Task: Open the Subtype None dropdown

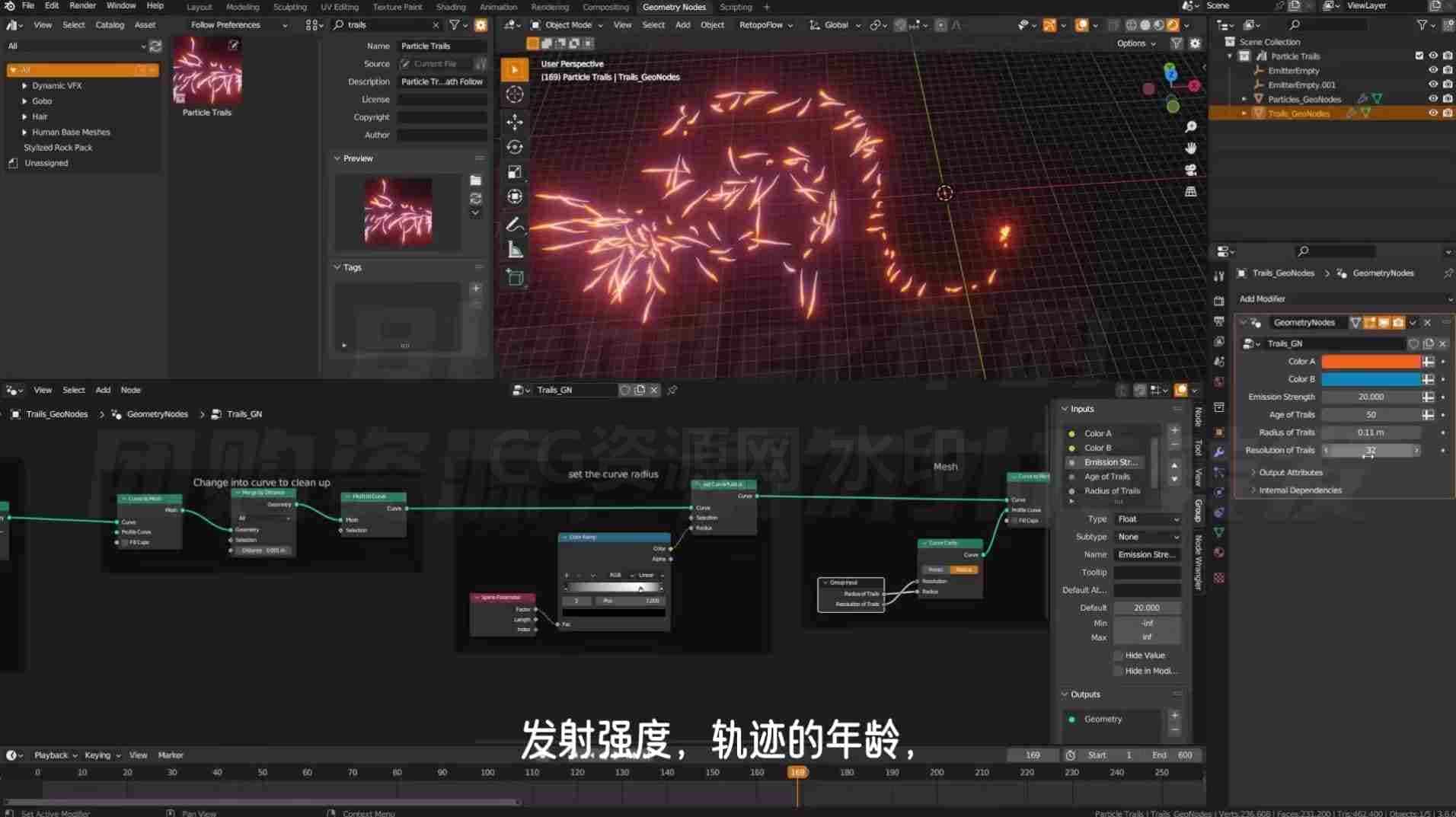Action: tap(1148, 537)
